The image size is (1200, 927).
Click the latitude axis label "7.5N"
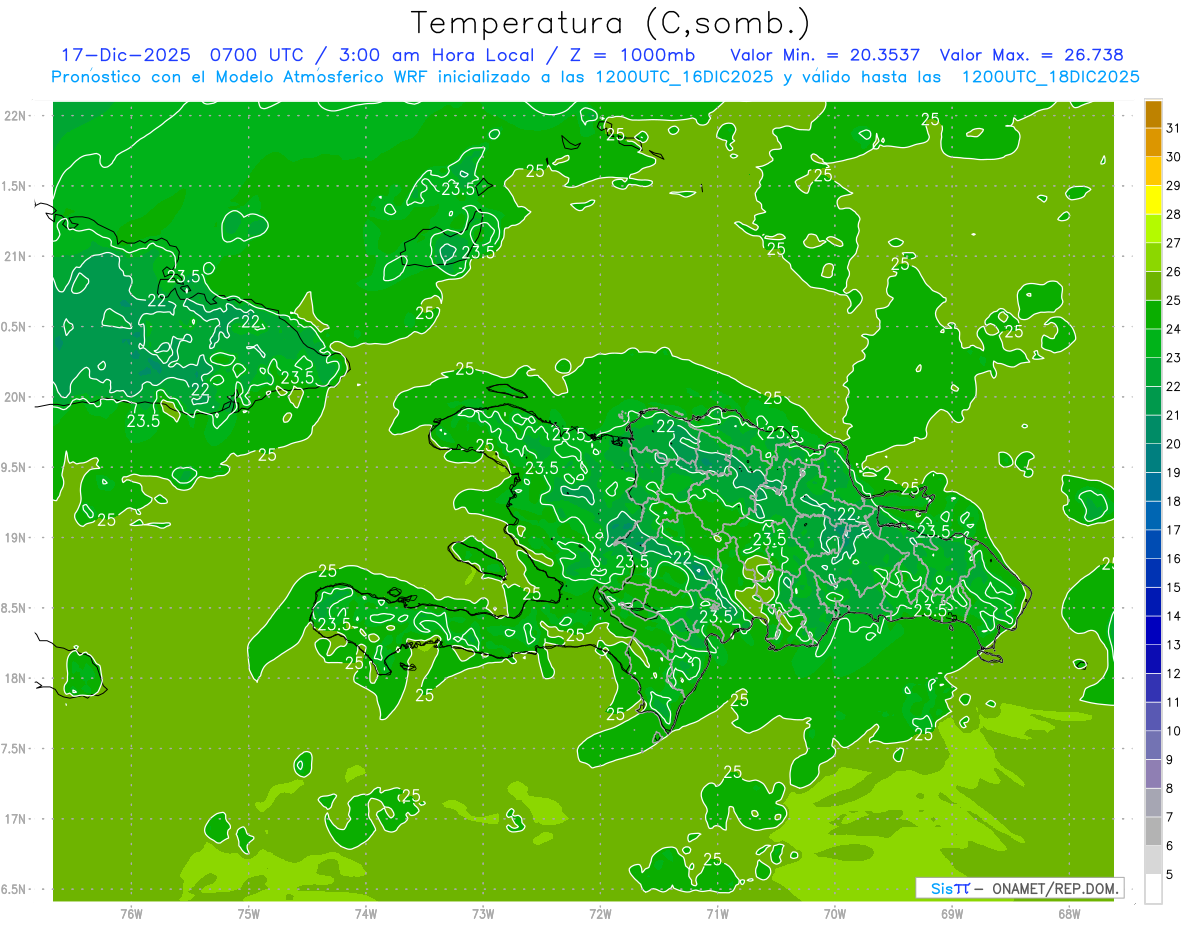coord(14,749)
